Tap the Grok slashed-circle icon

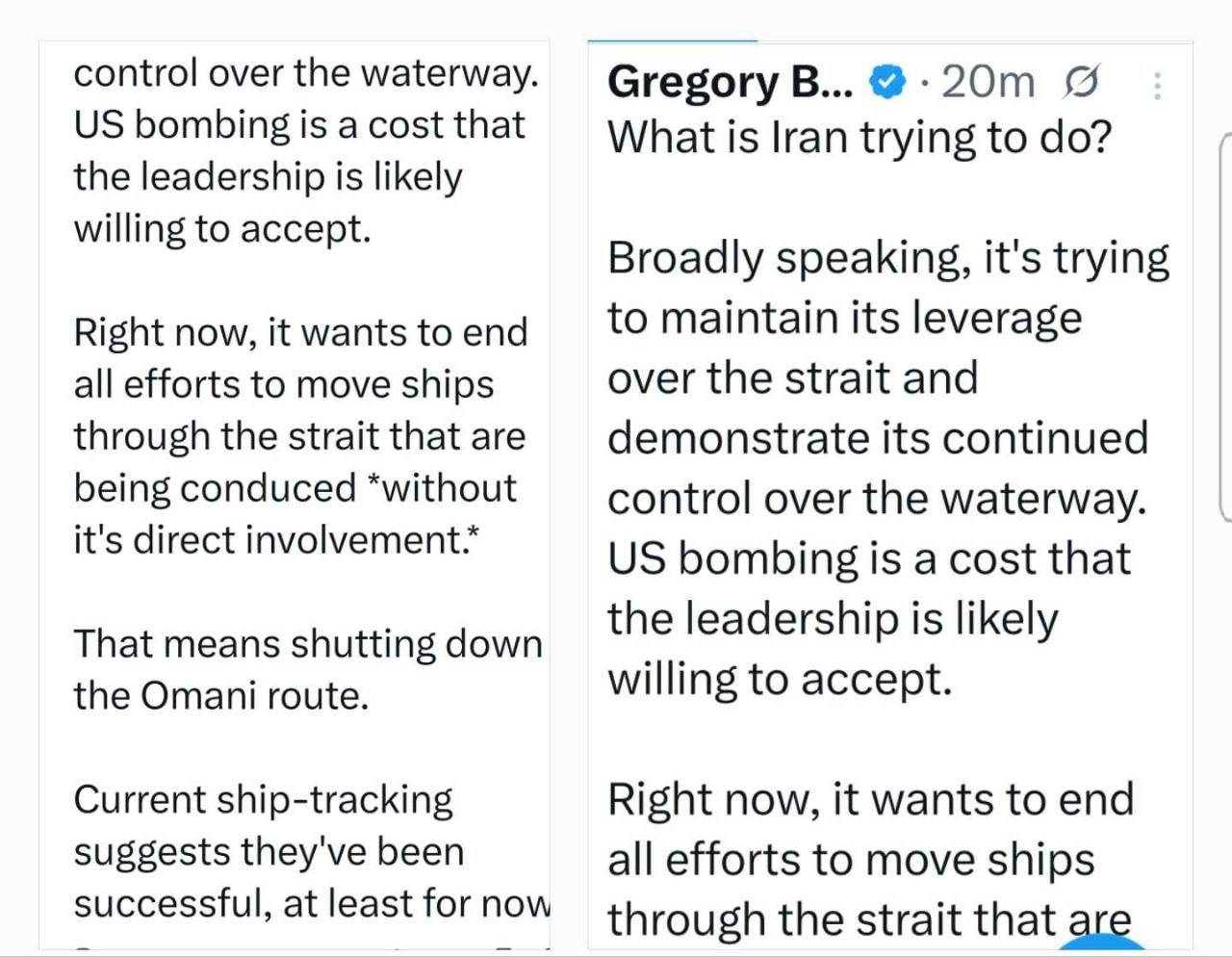(x=1080, y=83)
